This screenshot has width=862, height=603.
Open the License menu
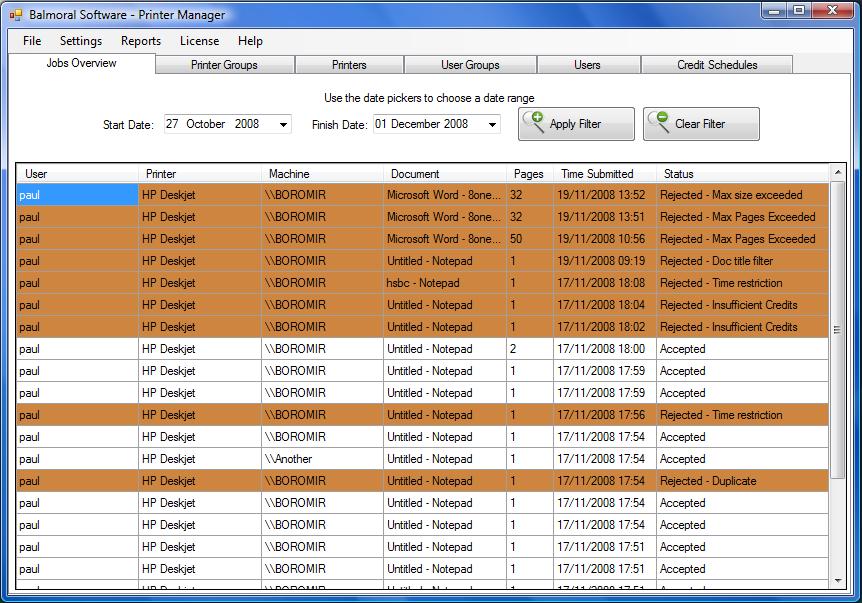click(199, 41)
